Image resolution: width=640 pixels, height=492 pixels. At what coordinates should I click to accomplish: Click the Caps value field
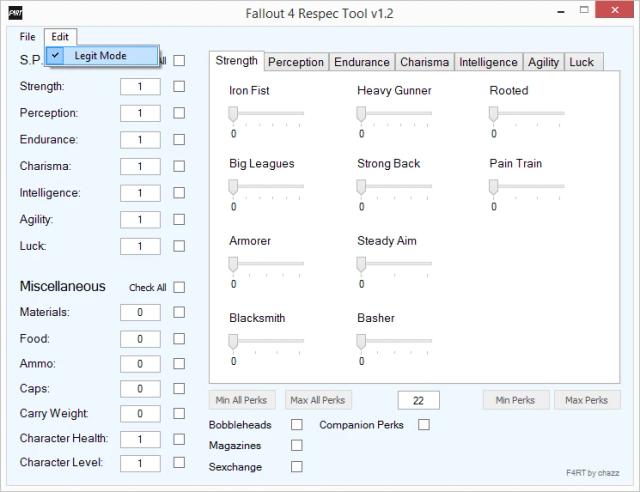tap(140, 389)
